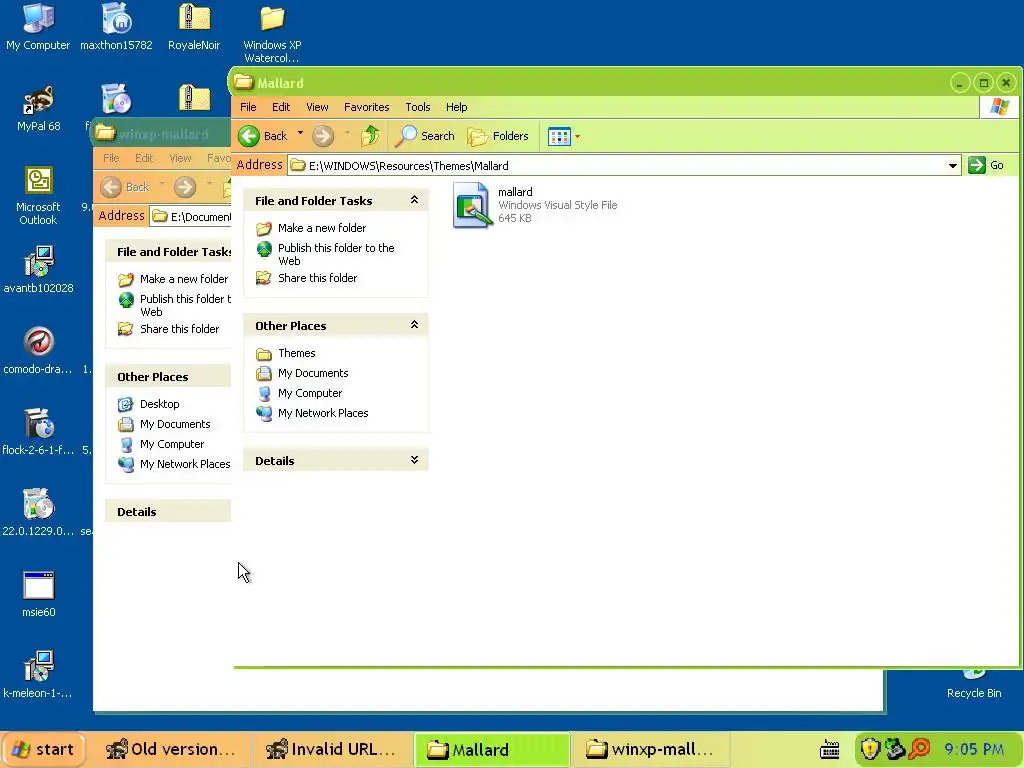
Task: Select the flock-2-6-1 installer icon
Action: 39,432
